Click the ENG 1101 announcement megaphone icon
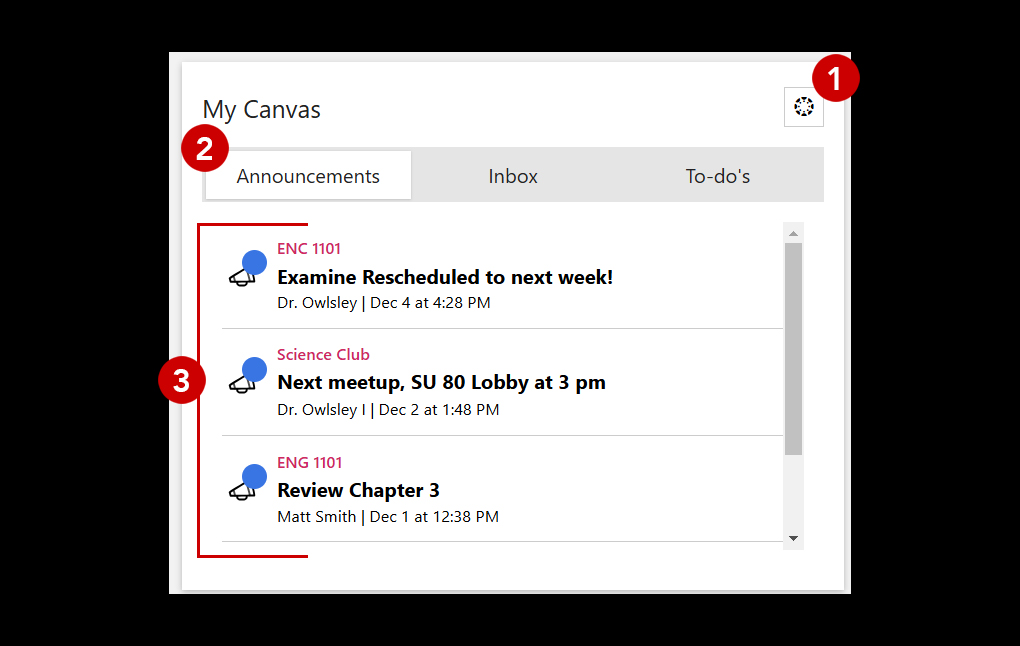This screenshot has width=1020, height=646. pos(244,487)
